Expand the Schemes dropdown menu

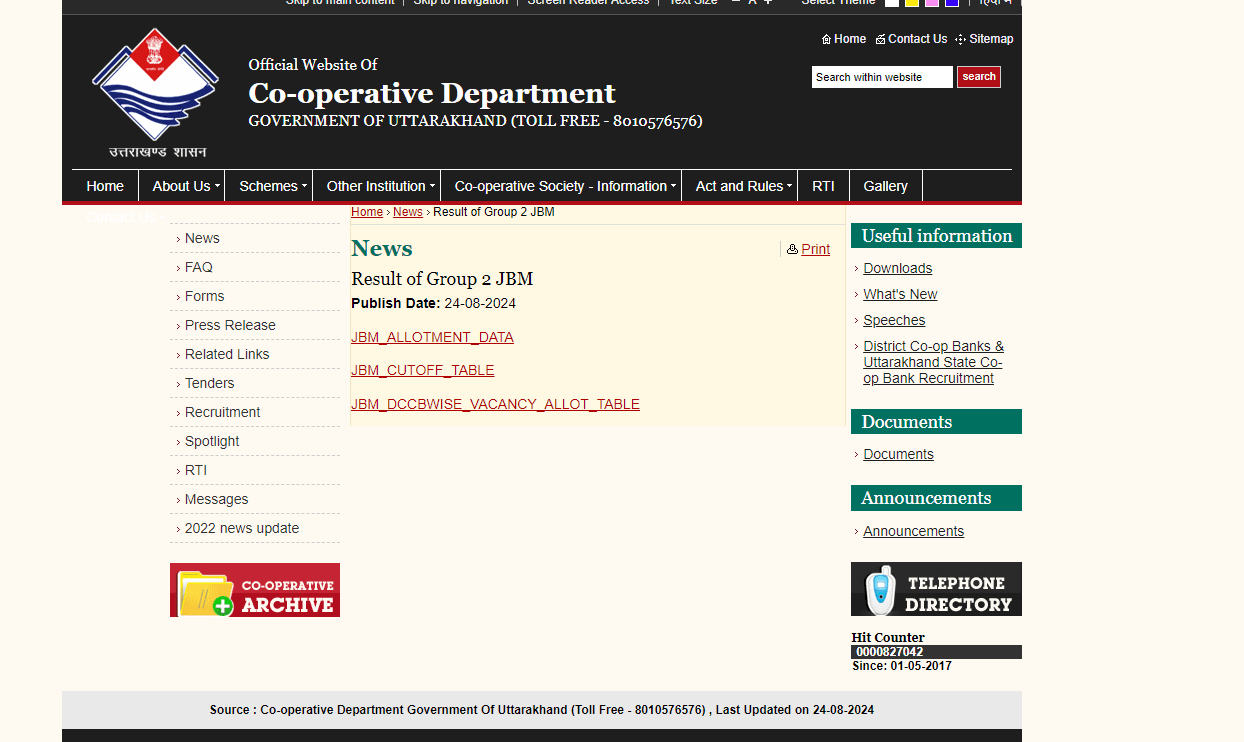pyautogui.click(x=268, y=186)
